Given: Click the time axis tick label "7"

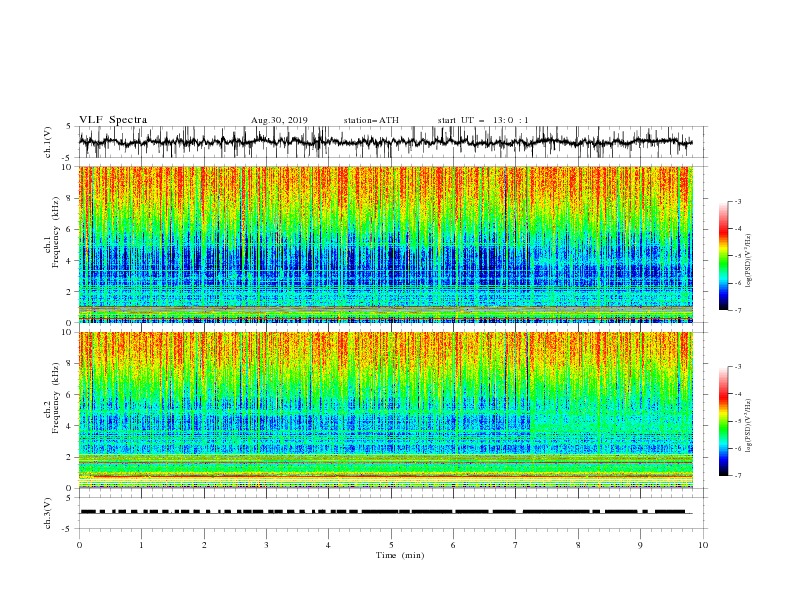Looking at the screenshot, I should coord(516,545).
